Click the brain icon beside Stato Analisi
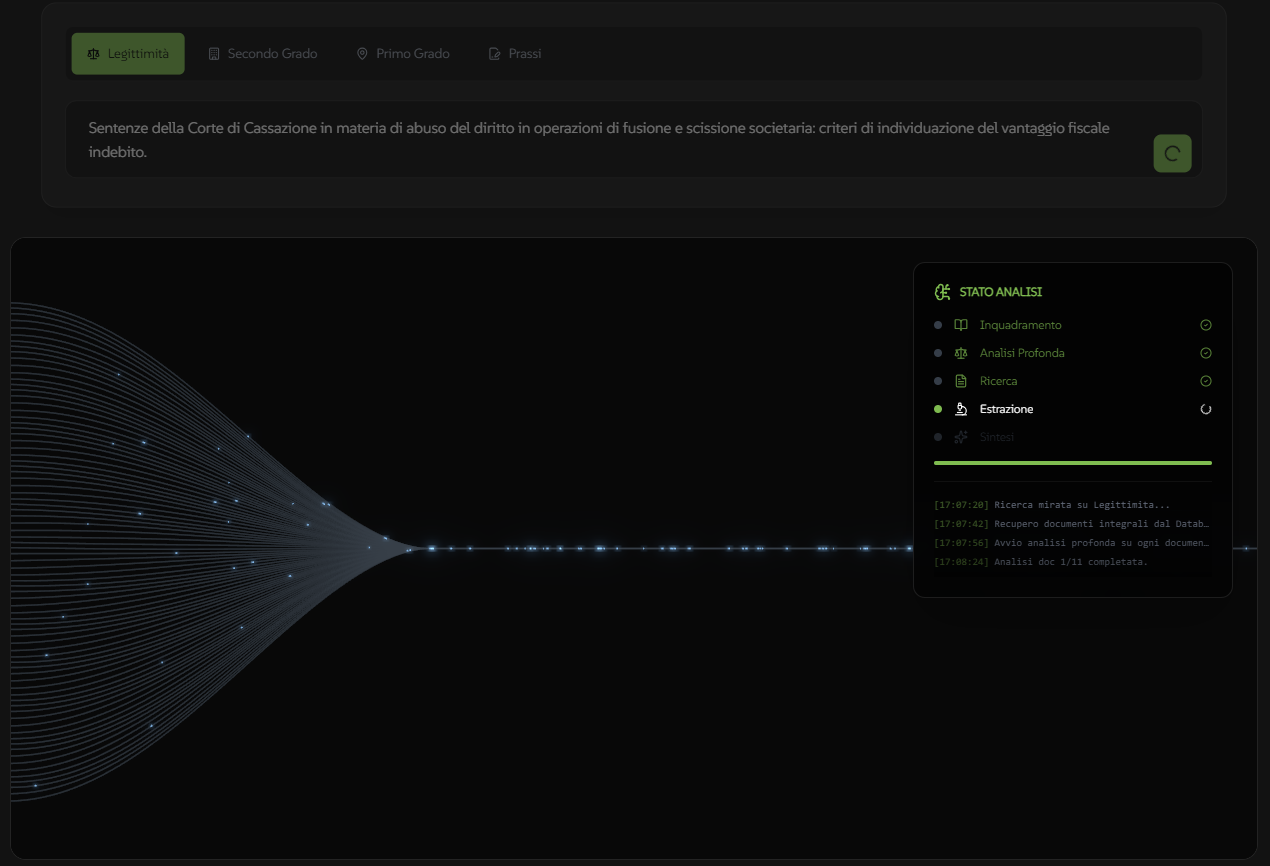Image resolution: width=1270 pixels, height=866 pixels. pyautogui.click(x=942, y=292)
